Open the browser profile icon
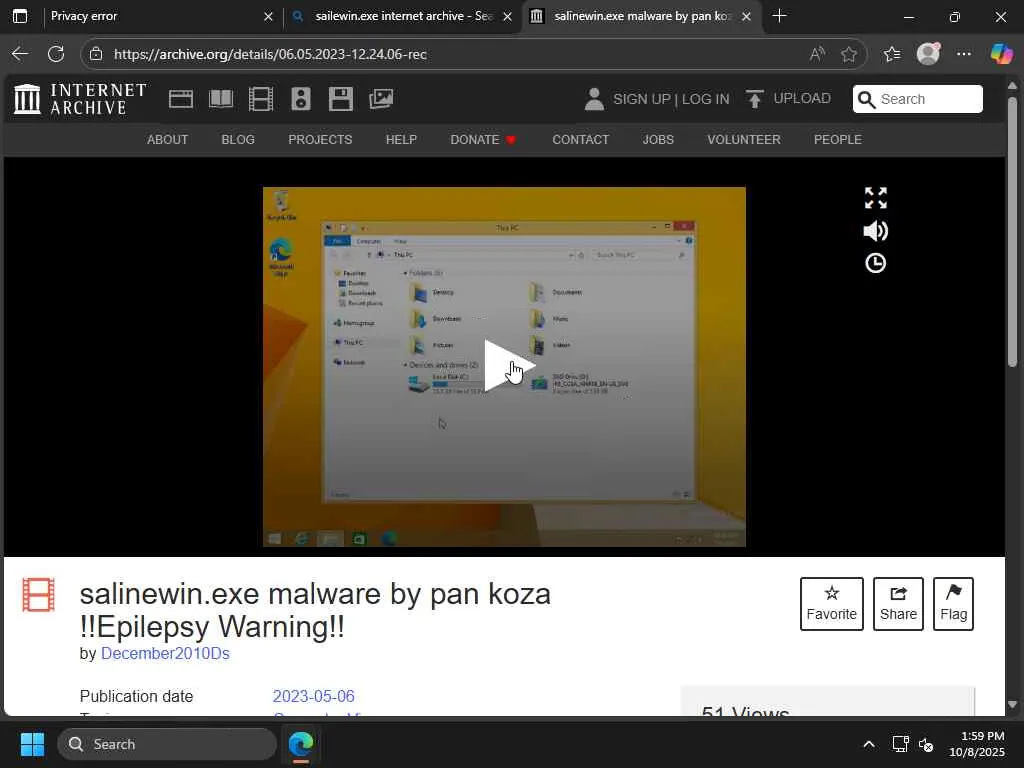The image size is (1024, 768). (x=928, y=54)
